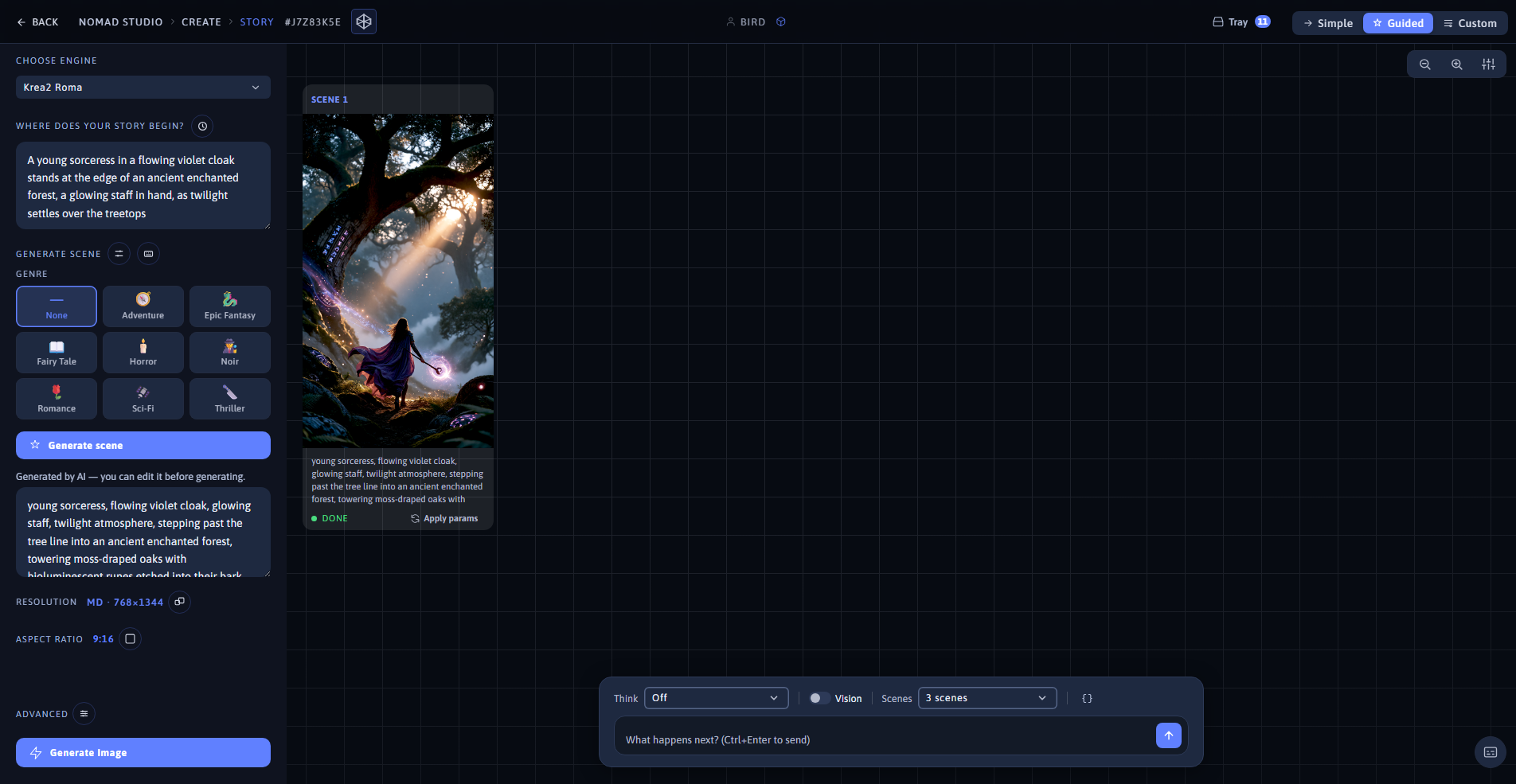Screen dimensions: 1516x784
Task: Send the prompt with the arrow button
Action: point(1169,735)
